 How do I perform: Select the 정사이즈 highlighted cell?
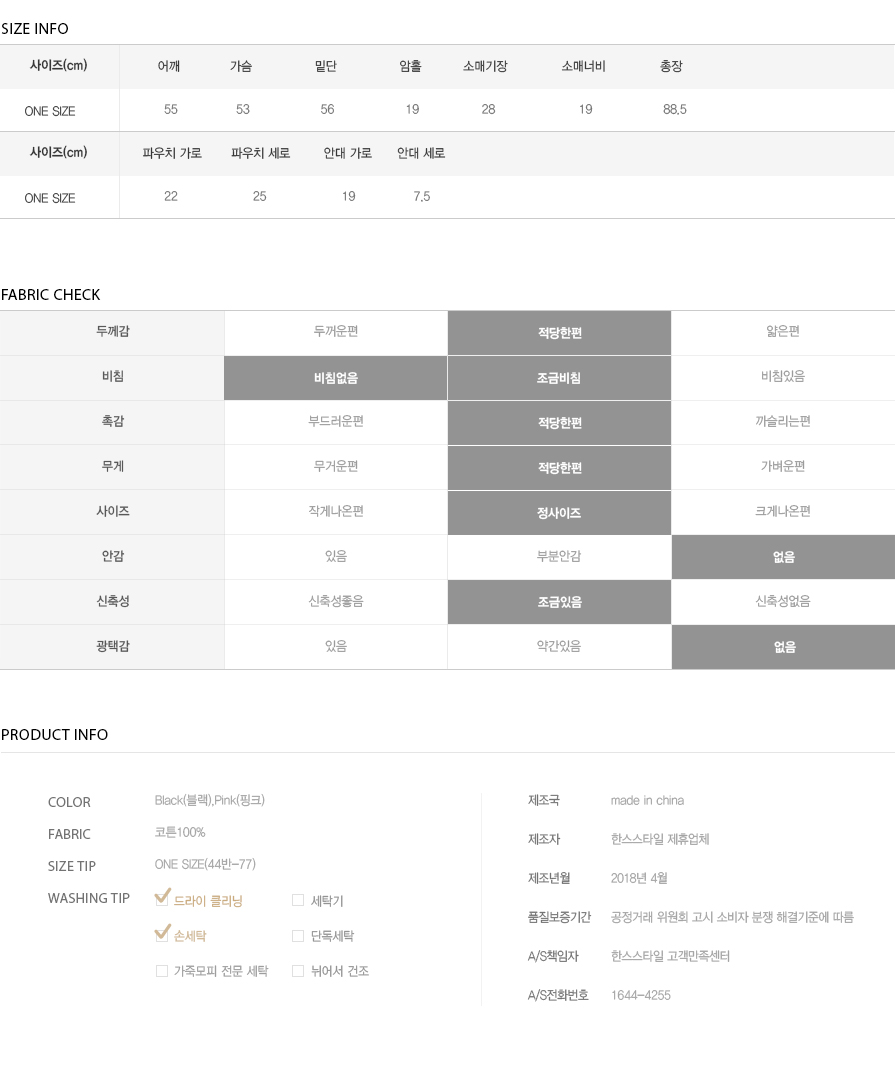[559, 513]
